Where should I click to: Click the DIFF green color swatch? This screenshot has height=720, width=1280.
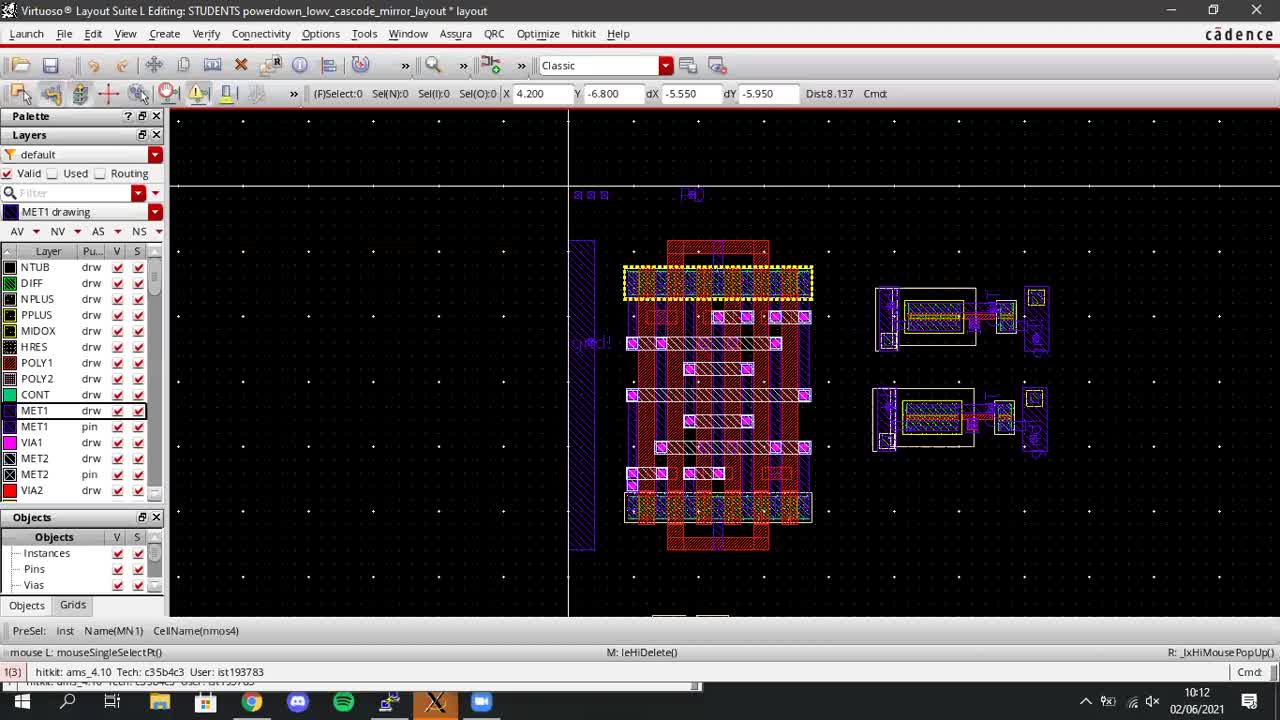click(x=10, y=283)
